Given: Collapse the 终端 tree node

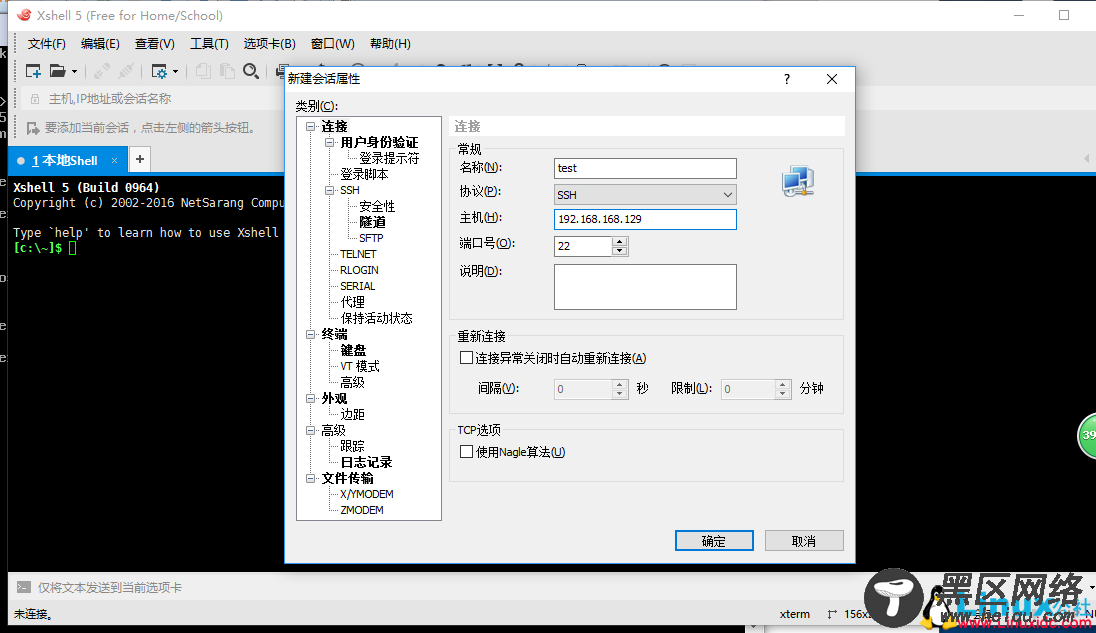Looking at the screenshot, I should [x=310, y=335].
